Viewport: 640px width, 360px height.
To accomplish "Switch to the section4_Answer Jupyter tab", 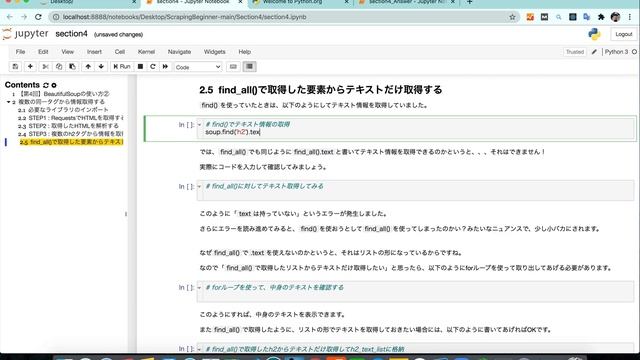I will [406, 2].
